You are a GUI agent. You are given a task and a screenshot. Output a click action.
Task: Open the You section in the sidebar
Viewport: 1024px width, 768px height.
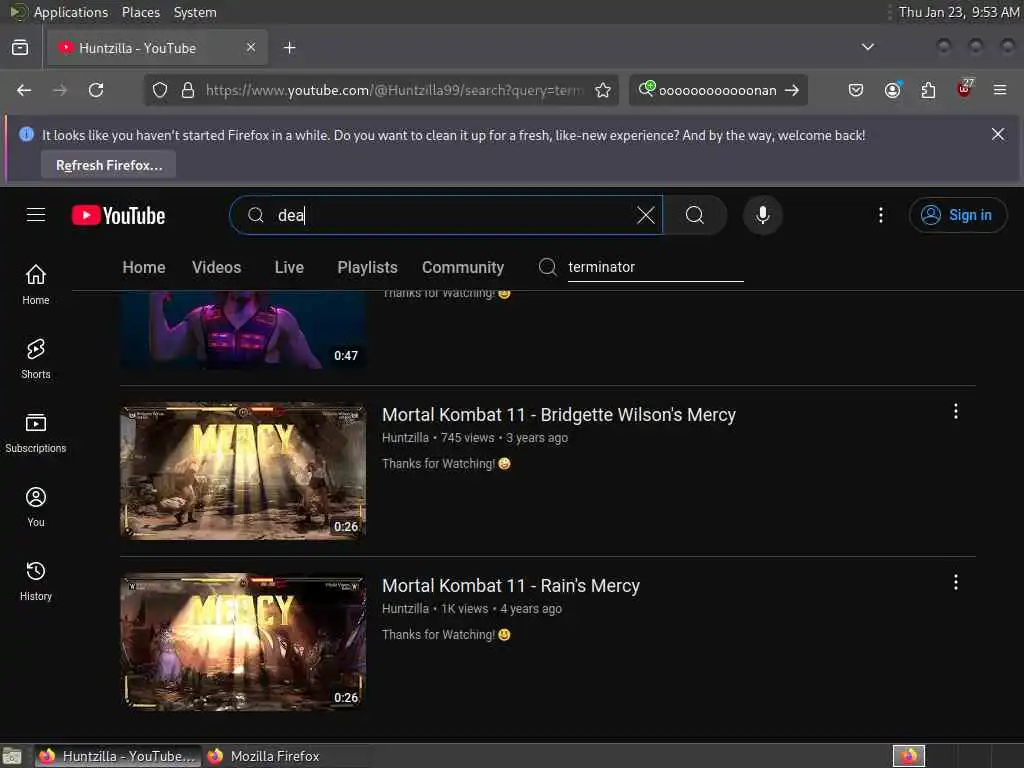tap(36, 506)
